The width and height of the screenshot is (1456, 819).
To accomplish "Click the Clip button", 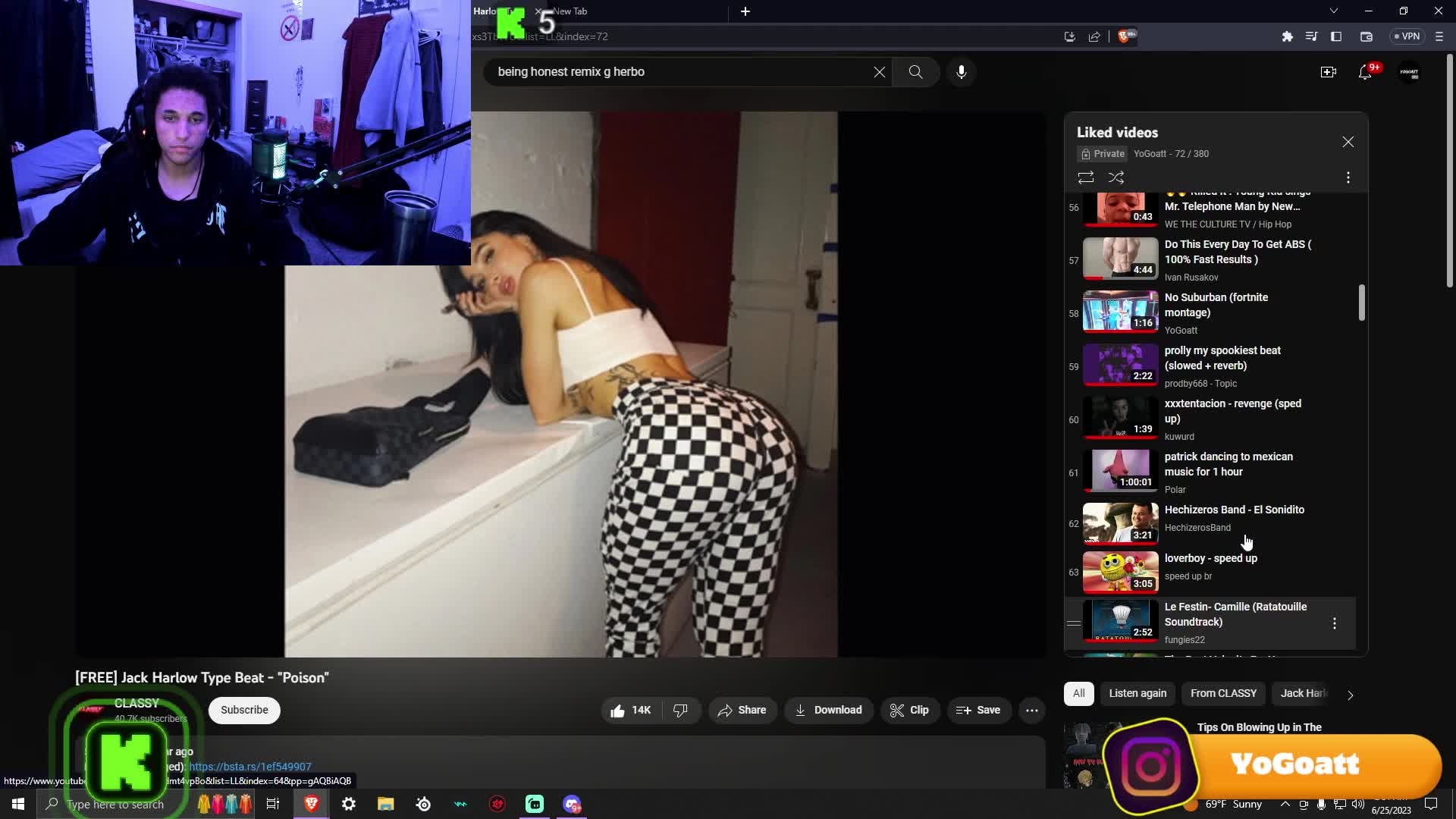I will [909, 711].
